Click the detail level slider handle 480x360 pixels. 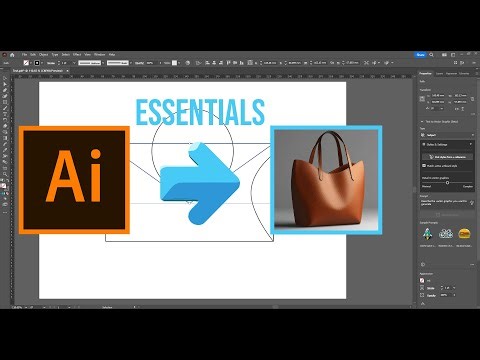coord(447,182)
